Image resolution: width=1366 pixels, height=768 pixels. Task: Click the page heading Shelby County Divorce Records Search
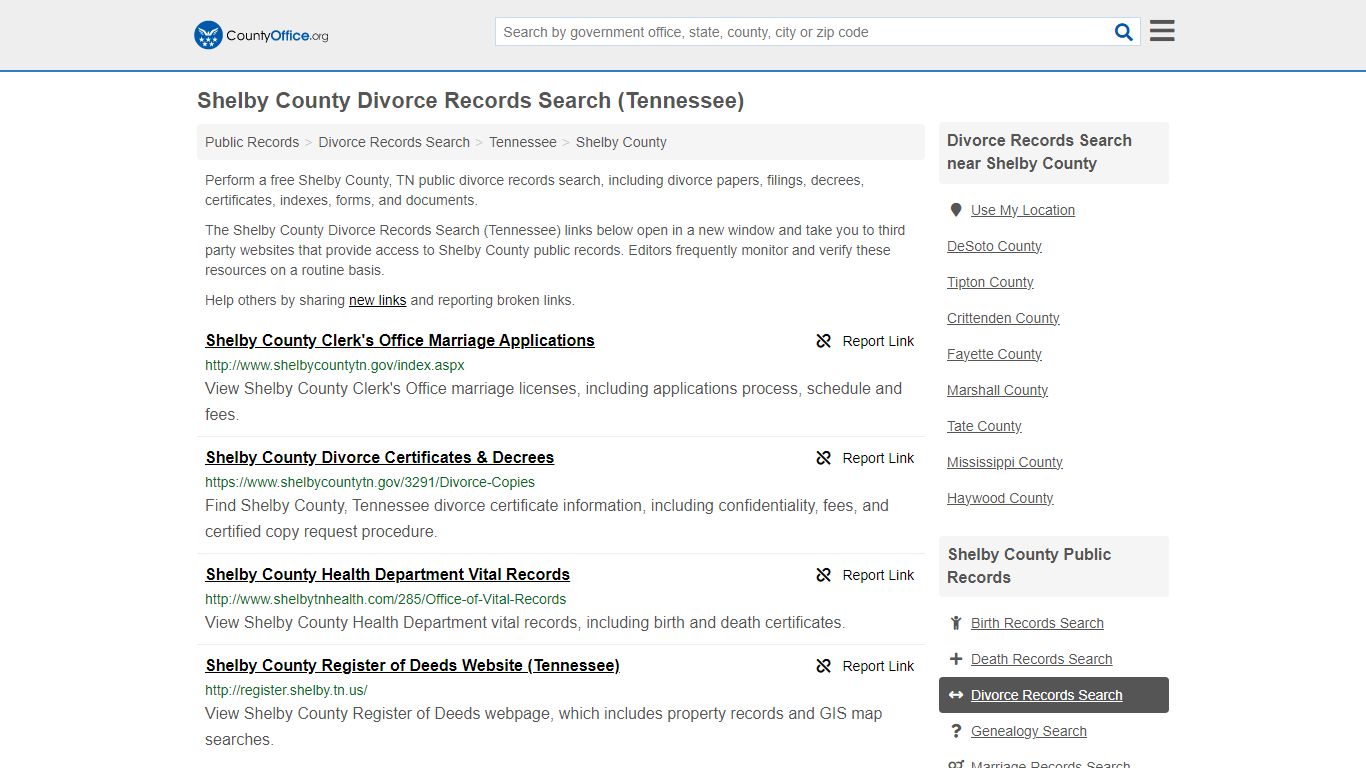click(x=470, y=101)
